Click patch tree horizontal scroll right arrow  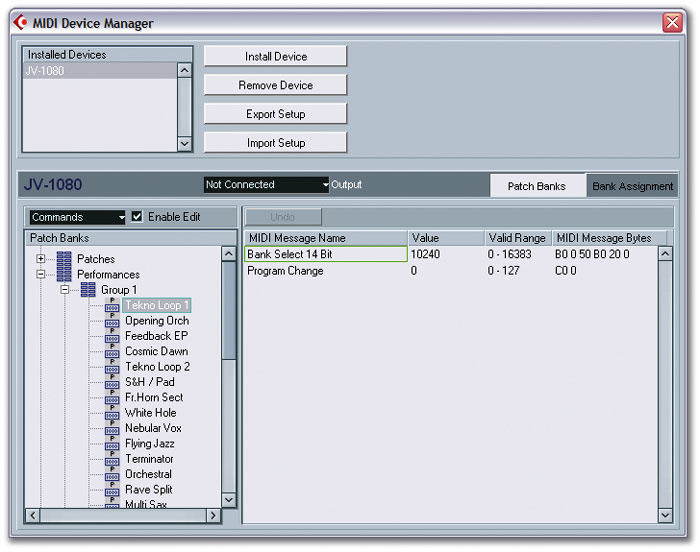click(x=213, y=515)
